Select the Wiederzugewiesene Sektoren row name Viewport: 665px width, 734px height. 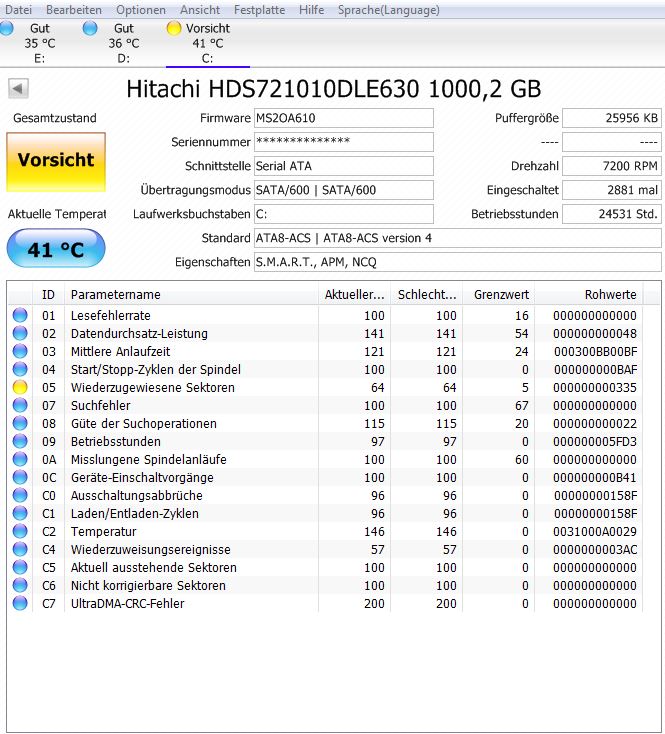click(x=153, y=388)
